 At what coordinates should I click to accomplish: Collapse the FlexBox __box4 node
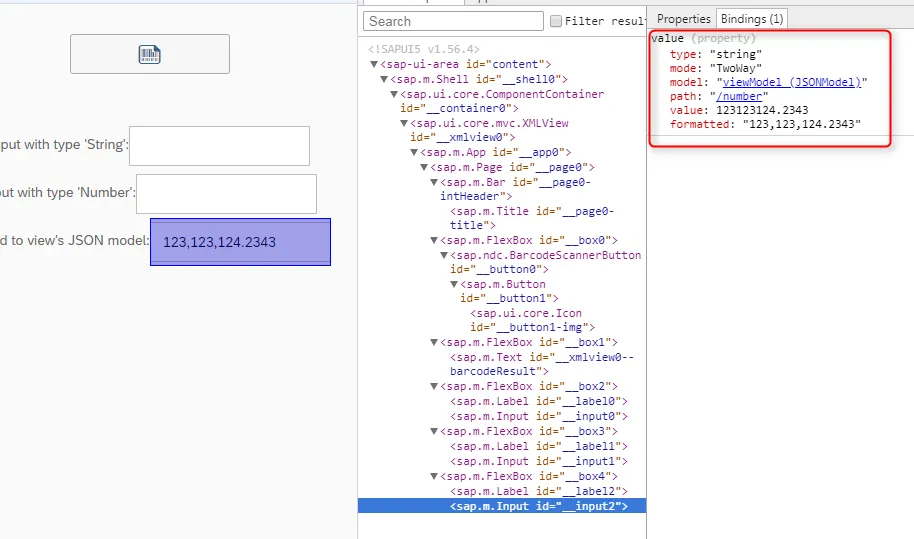point(434,476)
